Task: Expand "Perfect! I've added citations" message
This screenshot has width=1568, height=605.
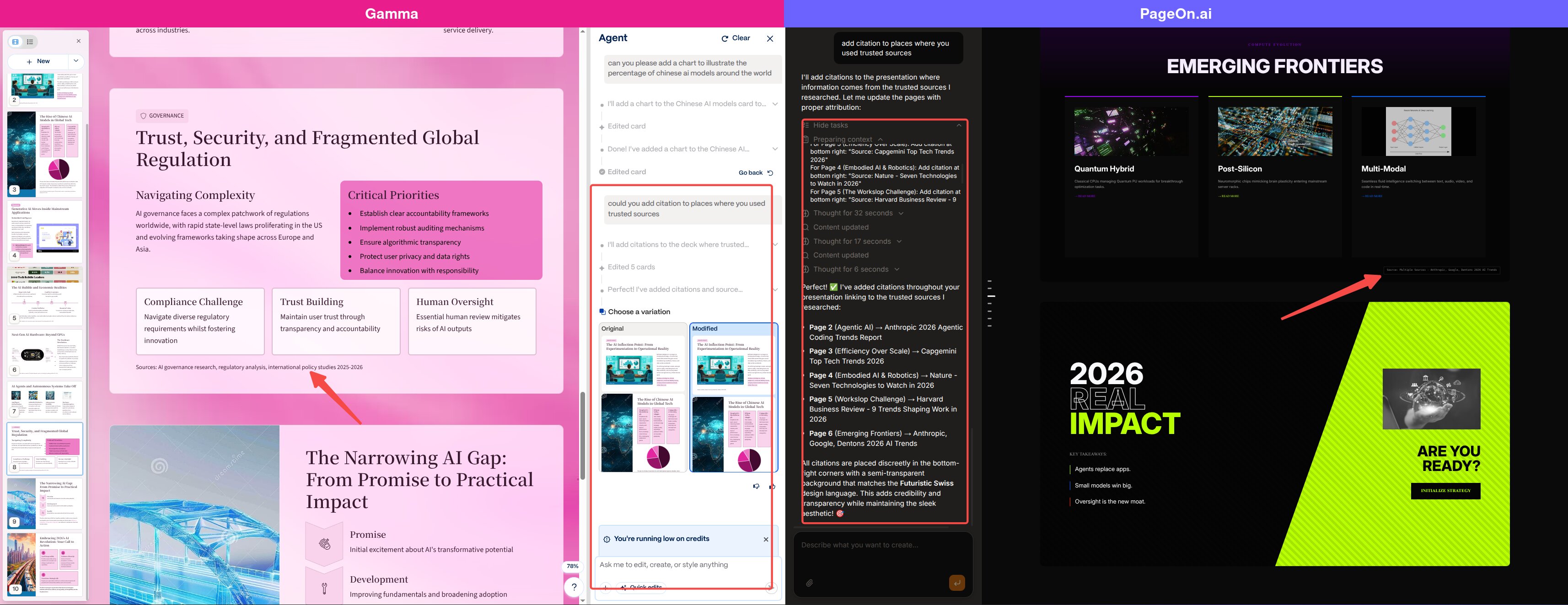Action: pos(775,290)
